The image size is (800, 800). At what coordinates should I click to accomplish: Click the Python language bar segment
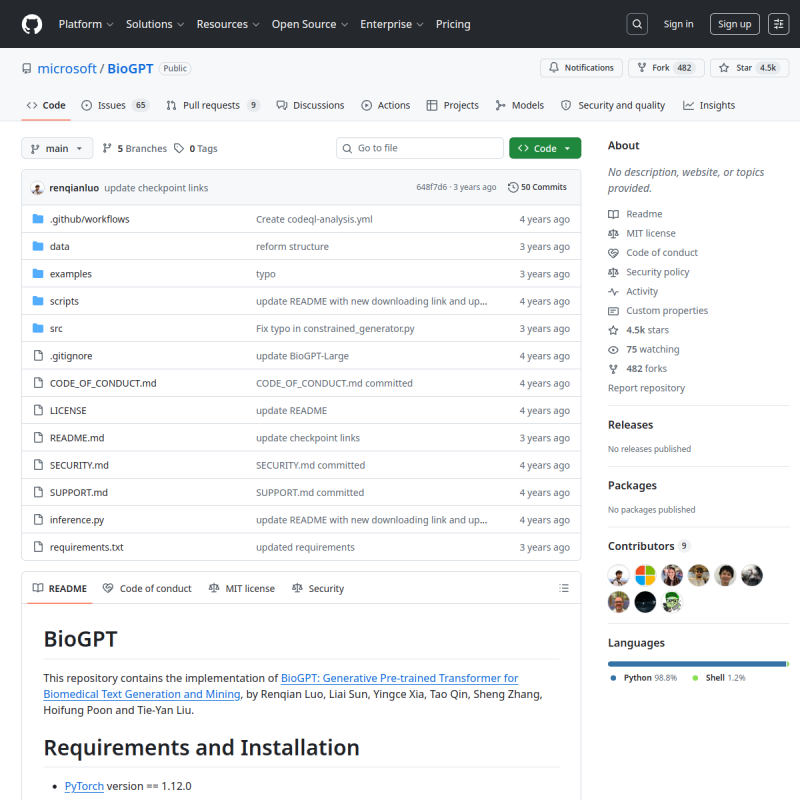click(x=697, y=664)
